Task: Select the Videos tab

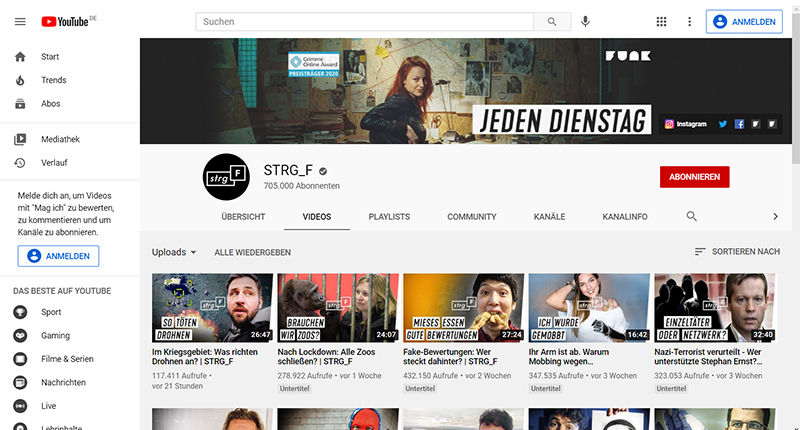Action: [x=317, y=217]
